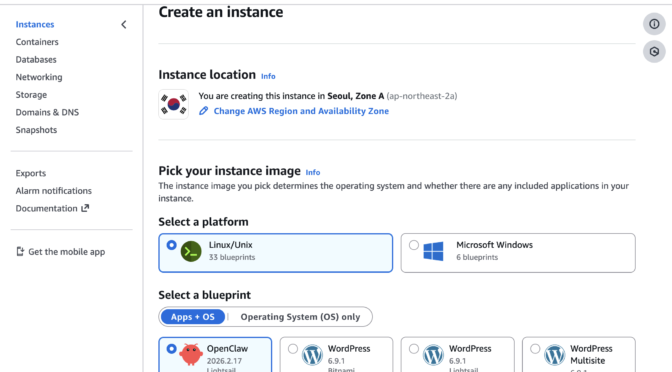672x372 pixels.
Task: Click the OpenClaw red mascot icon
Action: click(x=191, y=354)
